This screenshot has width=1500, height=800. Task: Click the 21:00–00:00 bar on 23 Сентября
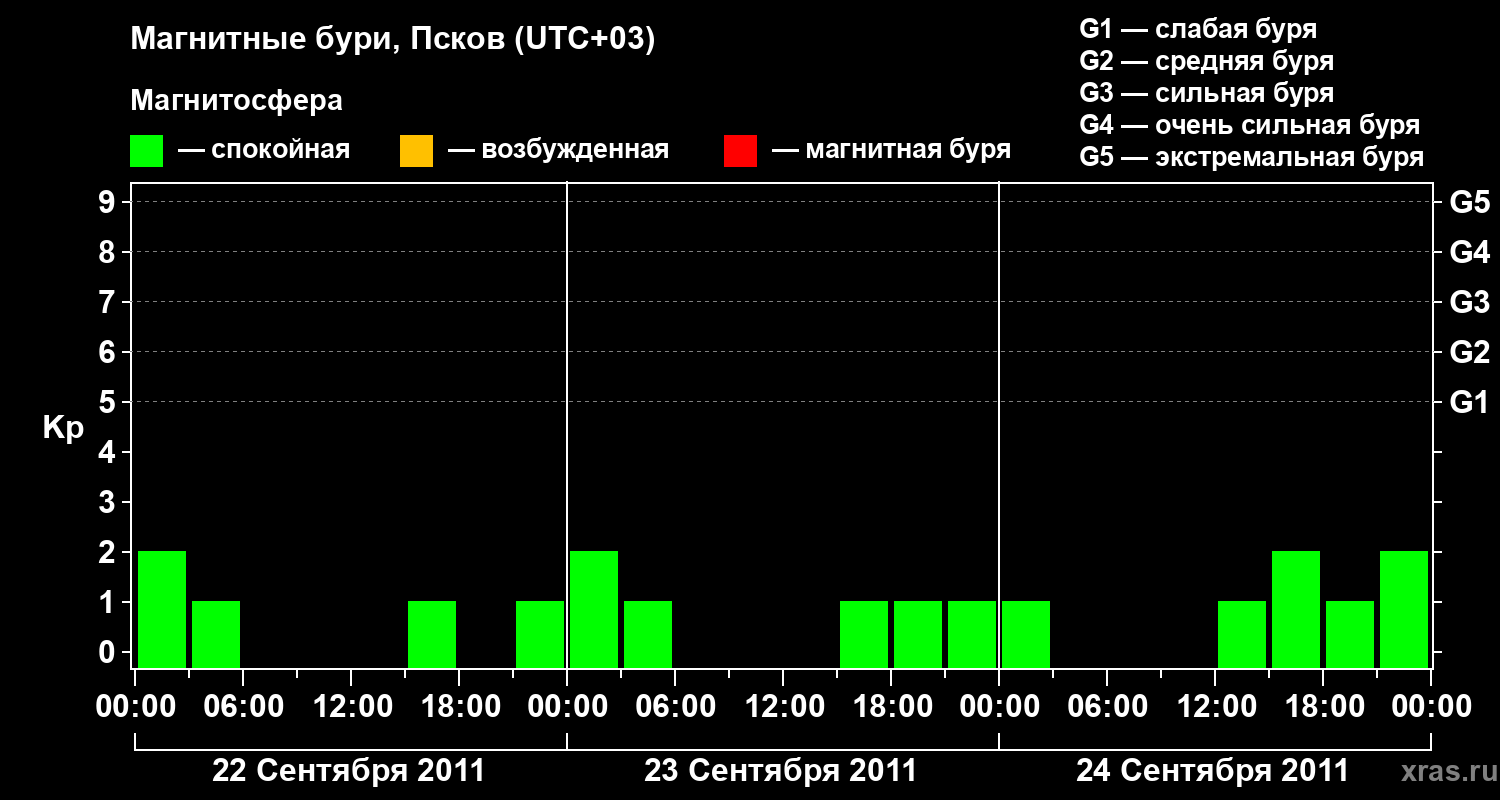(972, 634)
